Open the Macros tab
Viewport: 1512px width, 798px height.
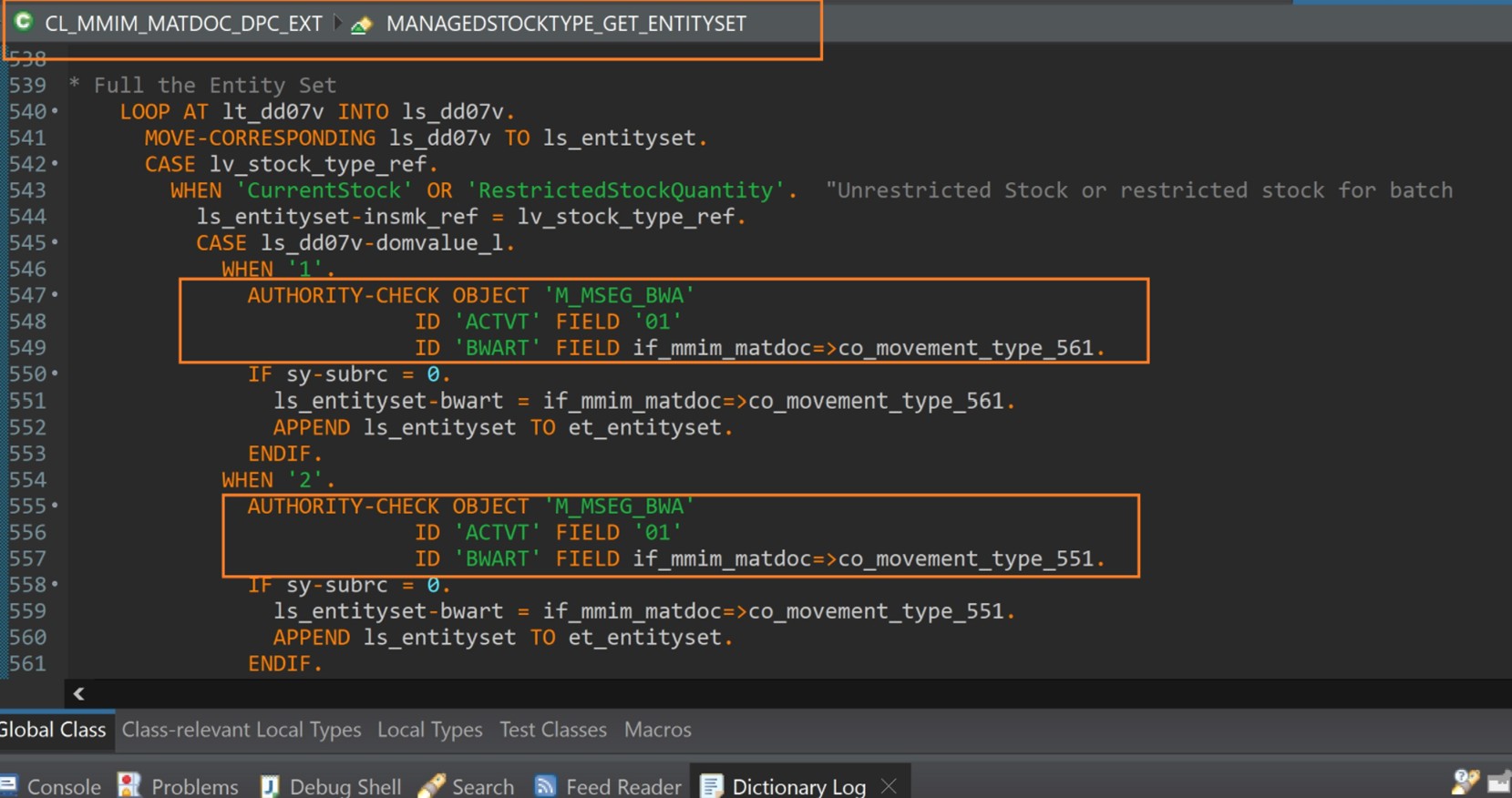tap(658, 730)
